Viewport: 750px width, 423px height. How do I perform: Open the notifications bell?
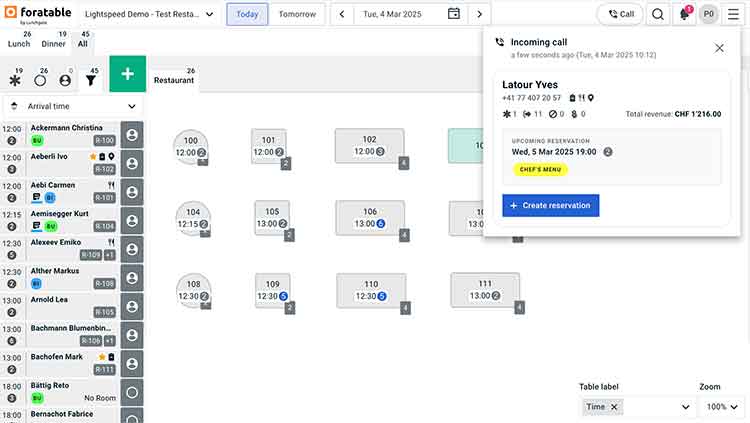[685, 14]
